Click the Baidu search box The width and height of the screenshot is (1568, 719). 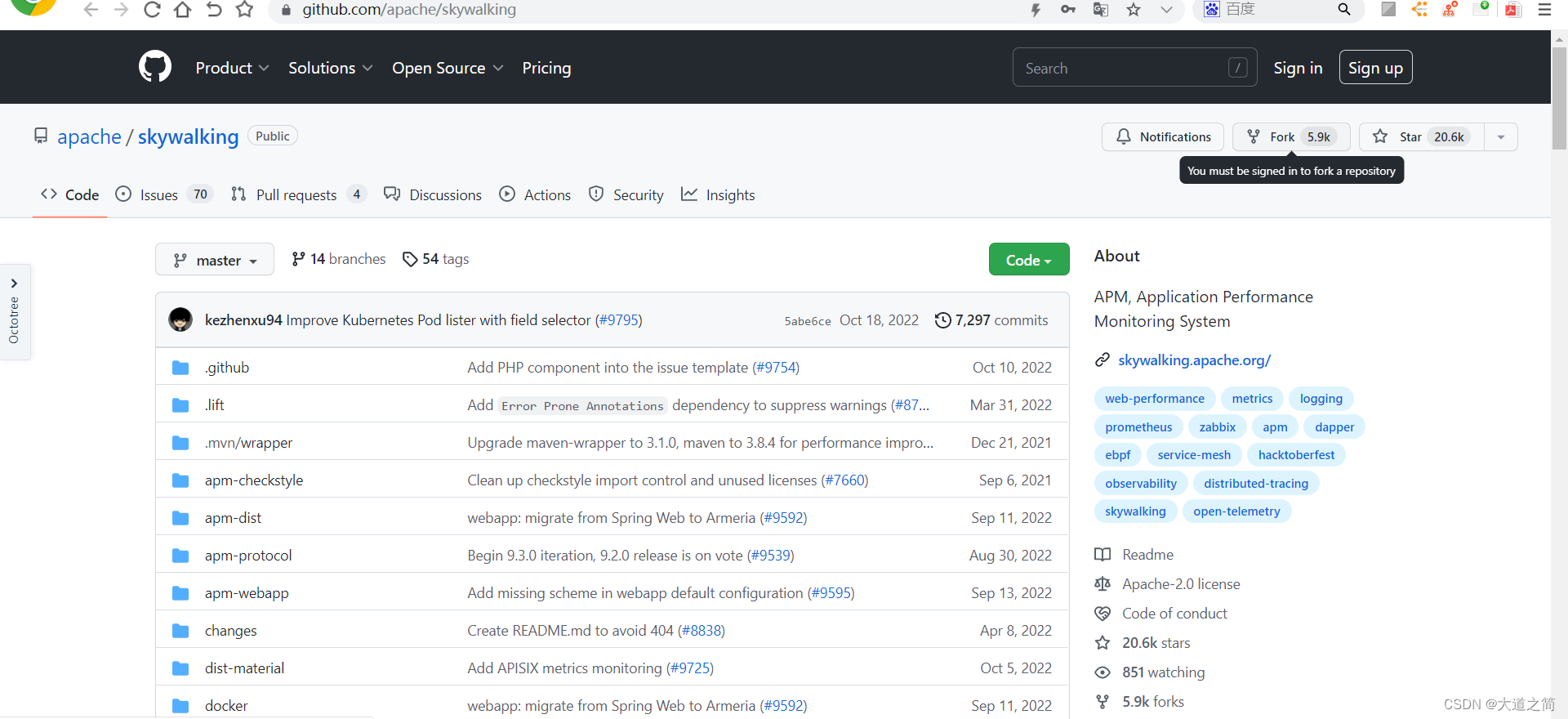[1278, 10]
